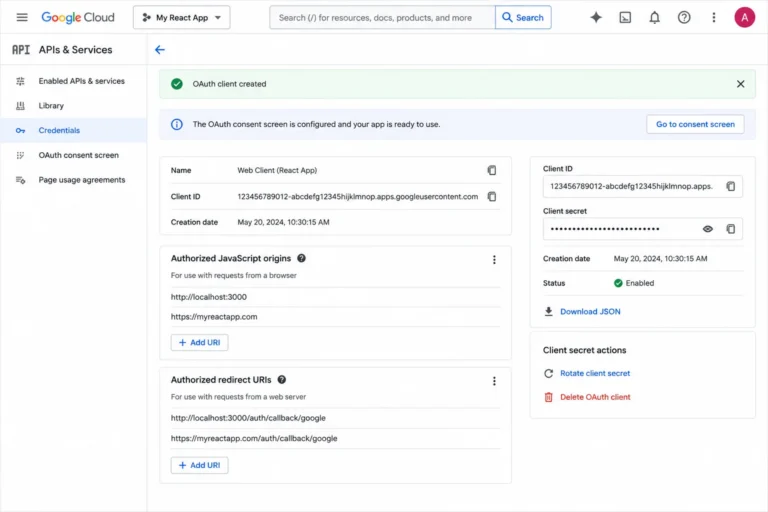Click Go to consent screen button

[x=695, y=124]
